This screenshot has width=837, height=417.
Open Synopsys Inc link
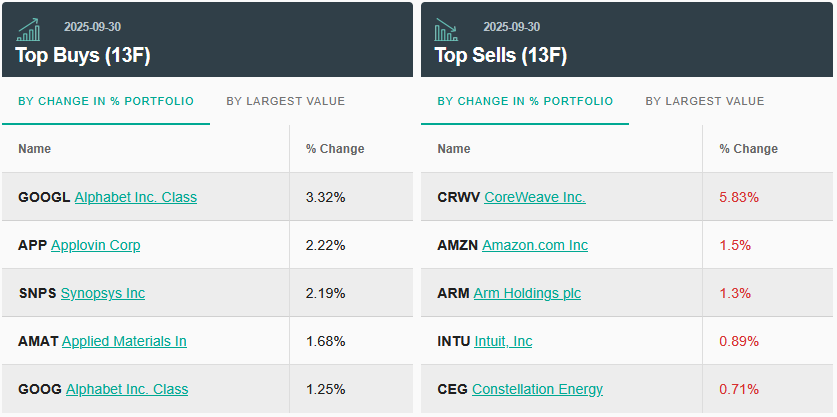[x=102, y=293]
